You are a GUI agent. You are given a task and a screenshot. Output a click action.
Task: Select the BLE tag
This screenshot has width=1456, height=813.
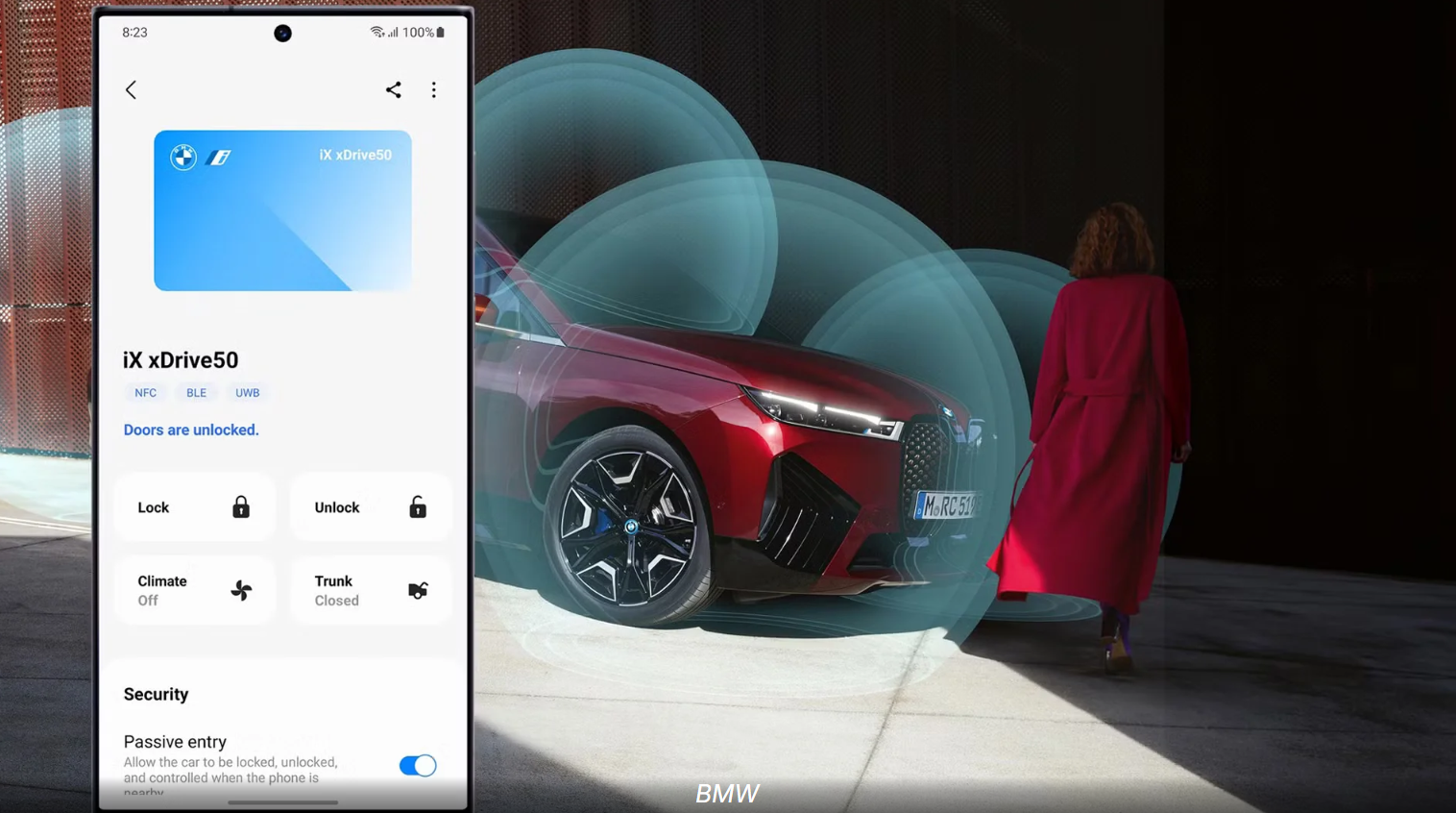tap(196, 393)
